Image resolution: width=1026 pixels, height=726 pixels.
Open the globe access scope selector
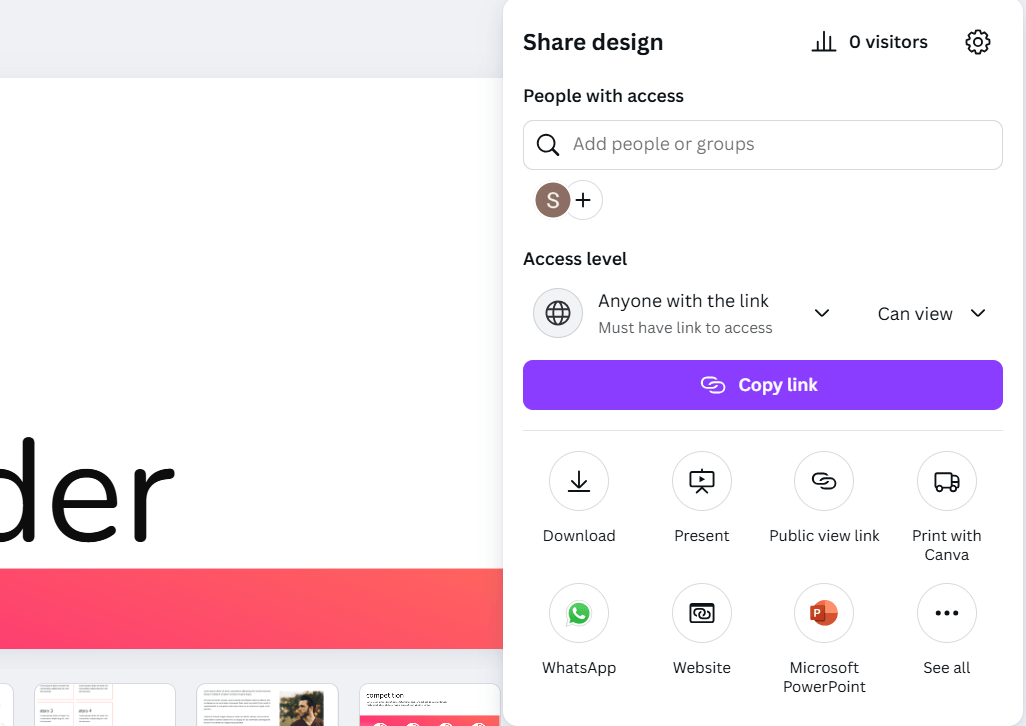click(557, 313)
